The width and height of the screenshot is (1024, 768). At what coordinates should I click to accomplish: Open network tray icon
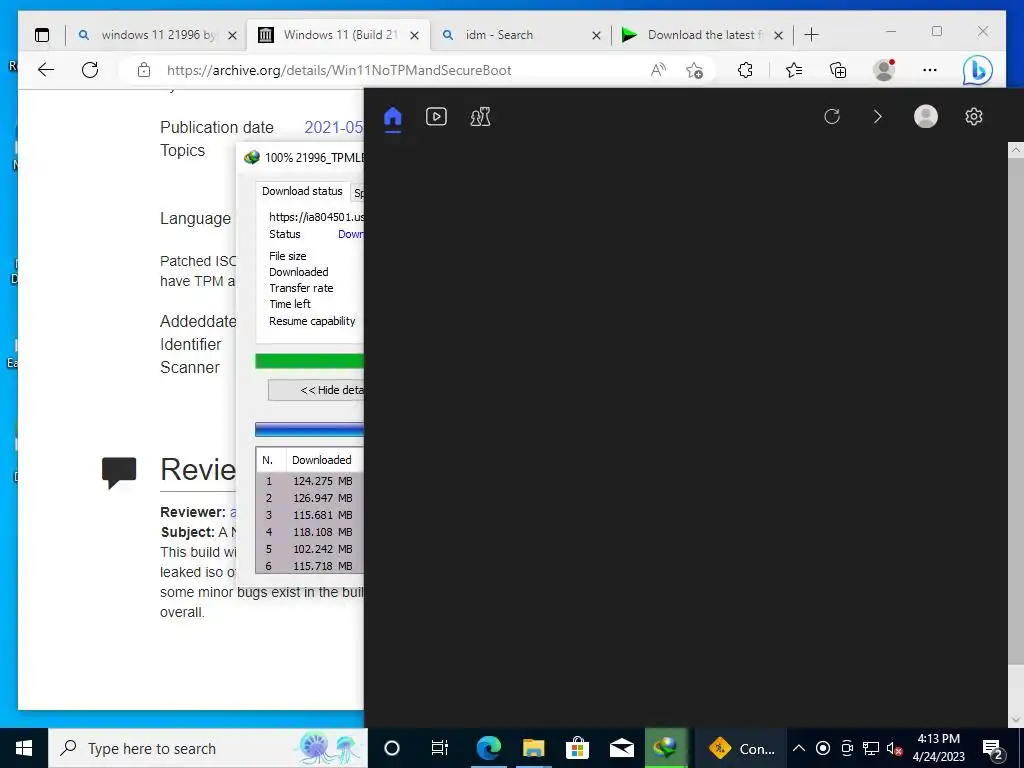click(x=871, y=748)
